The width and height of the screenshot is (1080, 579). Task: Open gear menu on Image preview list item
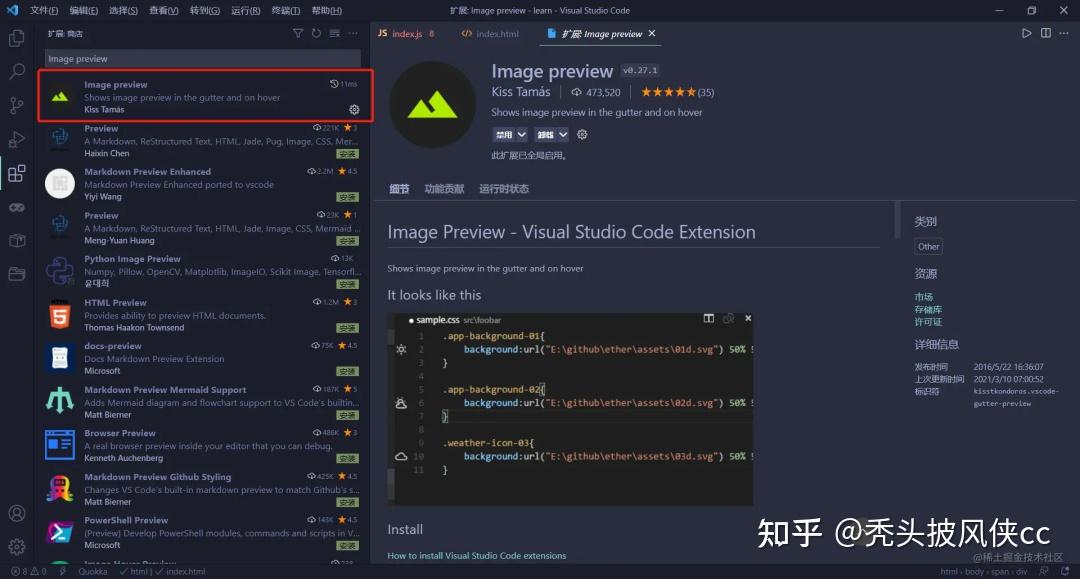coord(354,109)
